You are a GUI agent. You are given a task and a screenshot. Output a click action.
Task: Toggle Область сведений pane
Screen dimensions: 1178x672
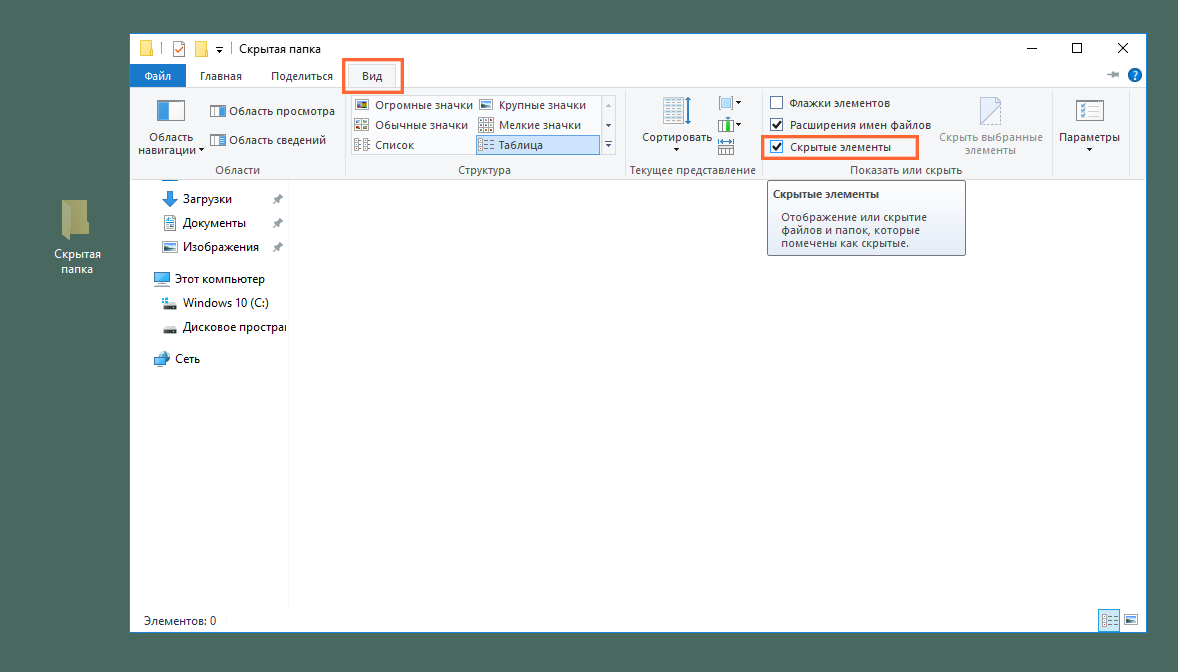(x=268, y=140)
